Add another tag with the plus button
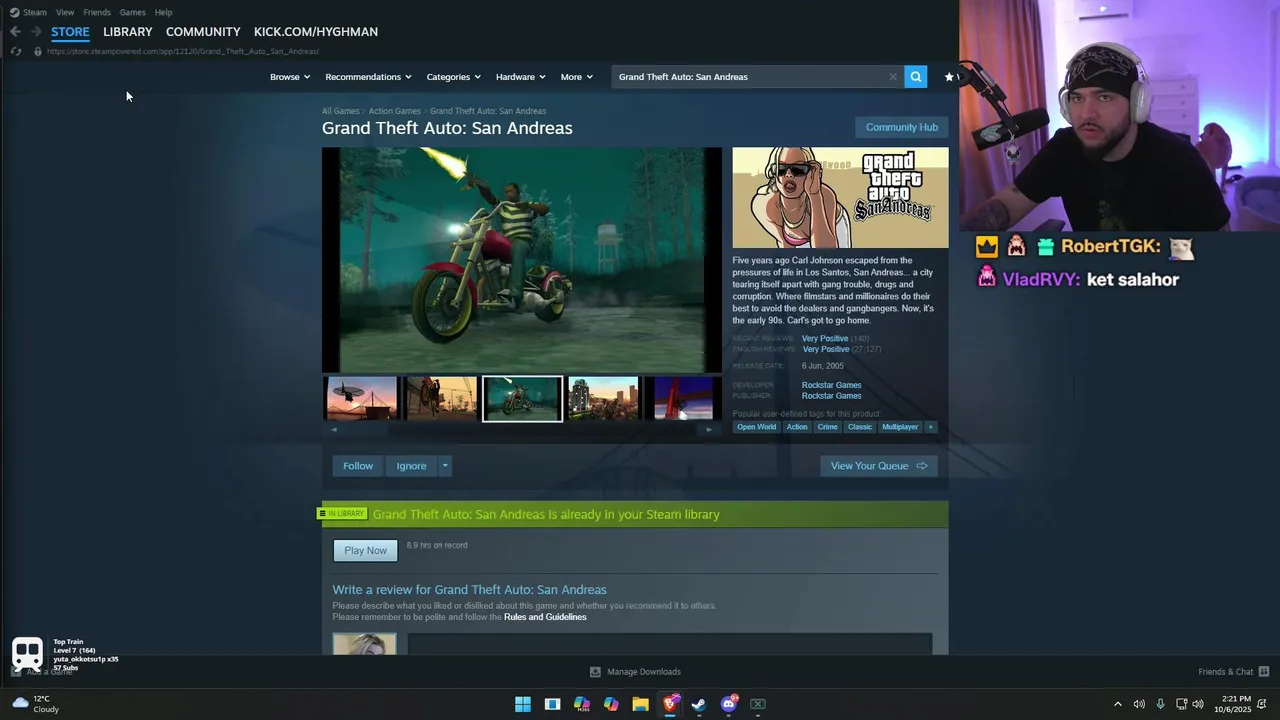The width and height of the screenshot is (1280, 720). pos(930,427)
